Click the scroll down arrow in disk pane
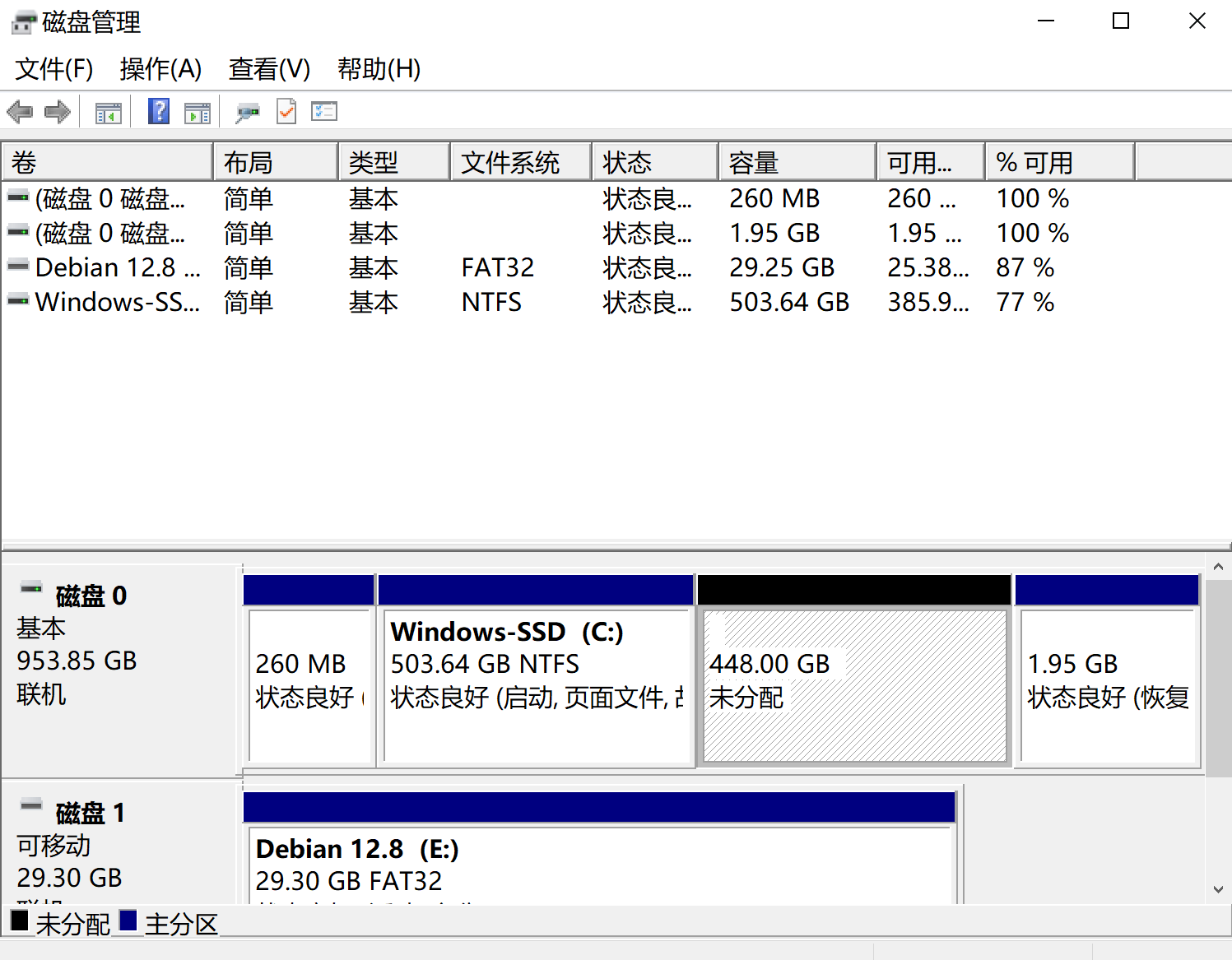 tap(1218, 889)
